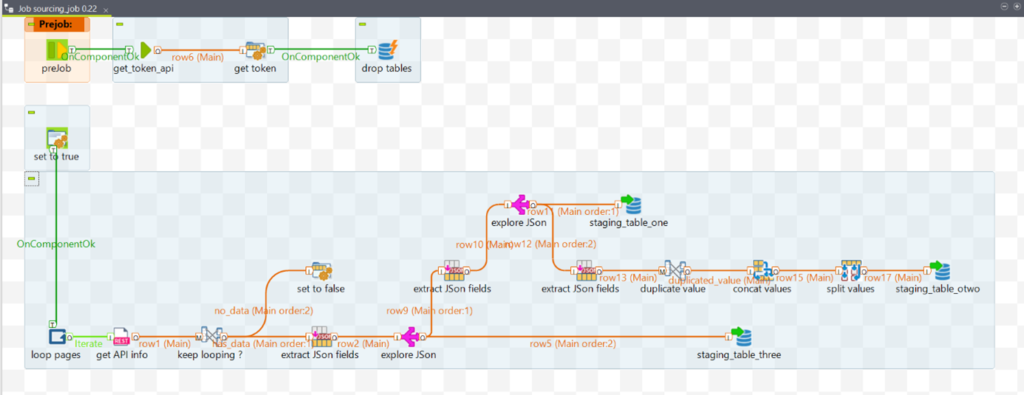Select the set to false component icon

coord(321,270)
